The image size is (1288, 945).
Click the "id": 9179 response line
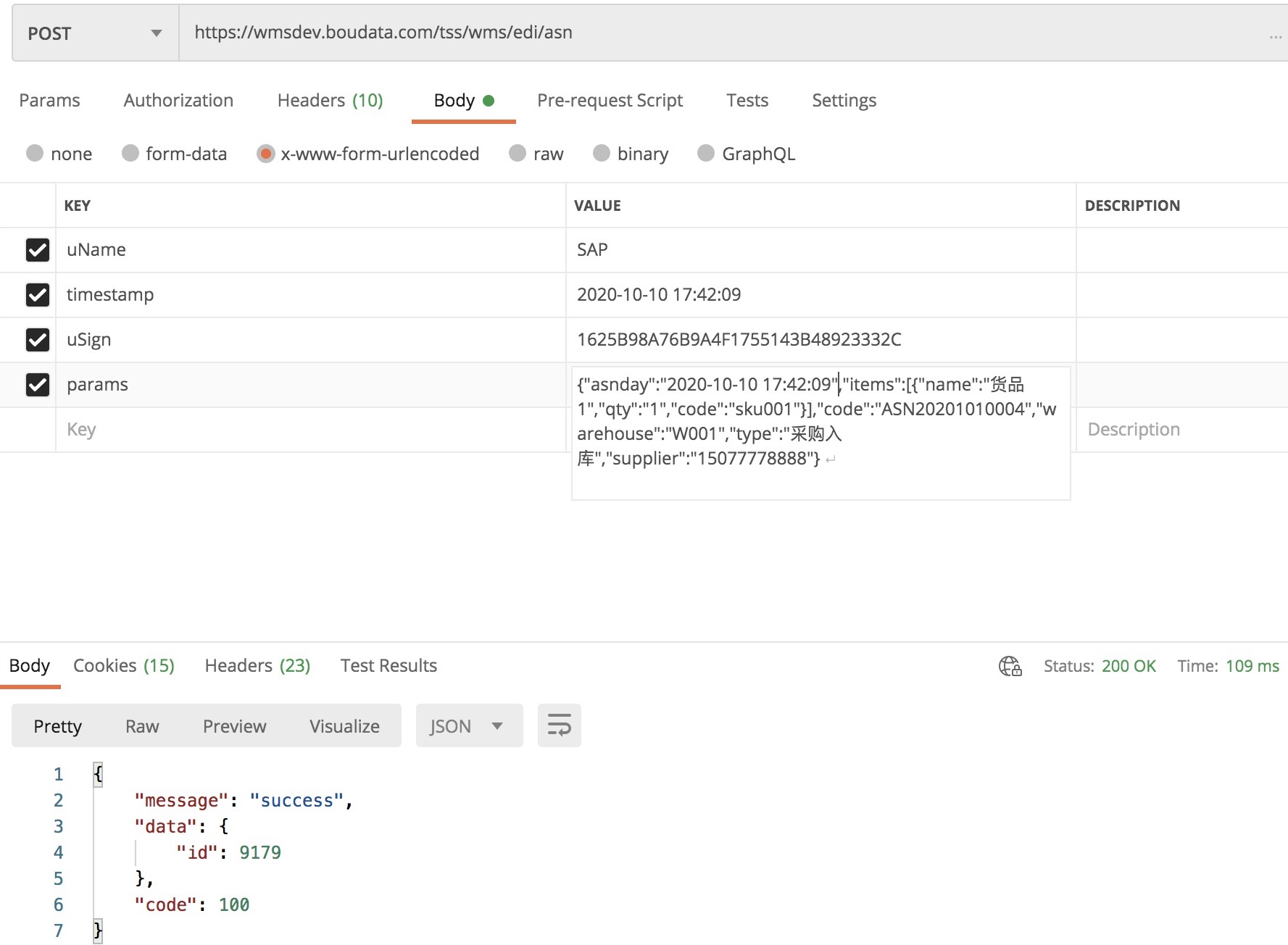tap(228, 853)
